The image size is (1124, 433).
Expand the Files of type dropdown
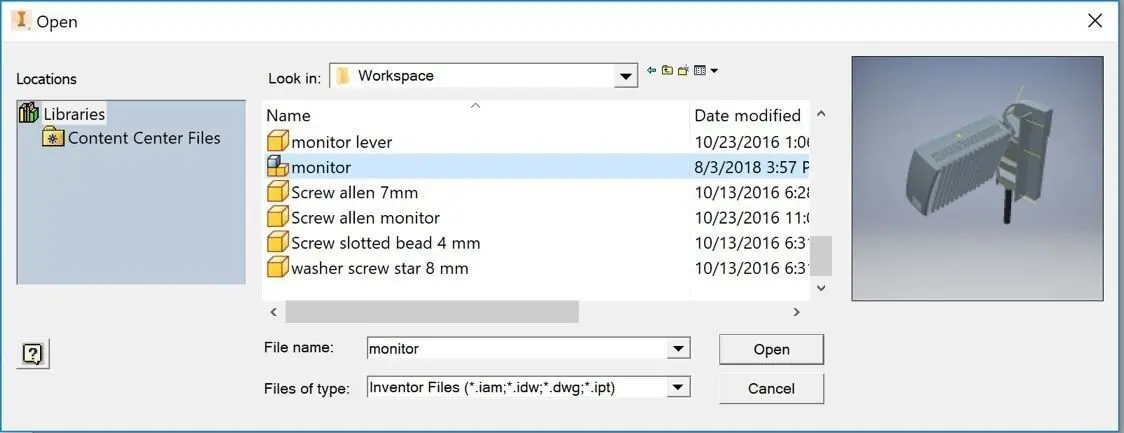(679, 386)
